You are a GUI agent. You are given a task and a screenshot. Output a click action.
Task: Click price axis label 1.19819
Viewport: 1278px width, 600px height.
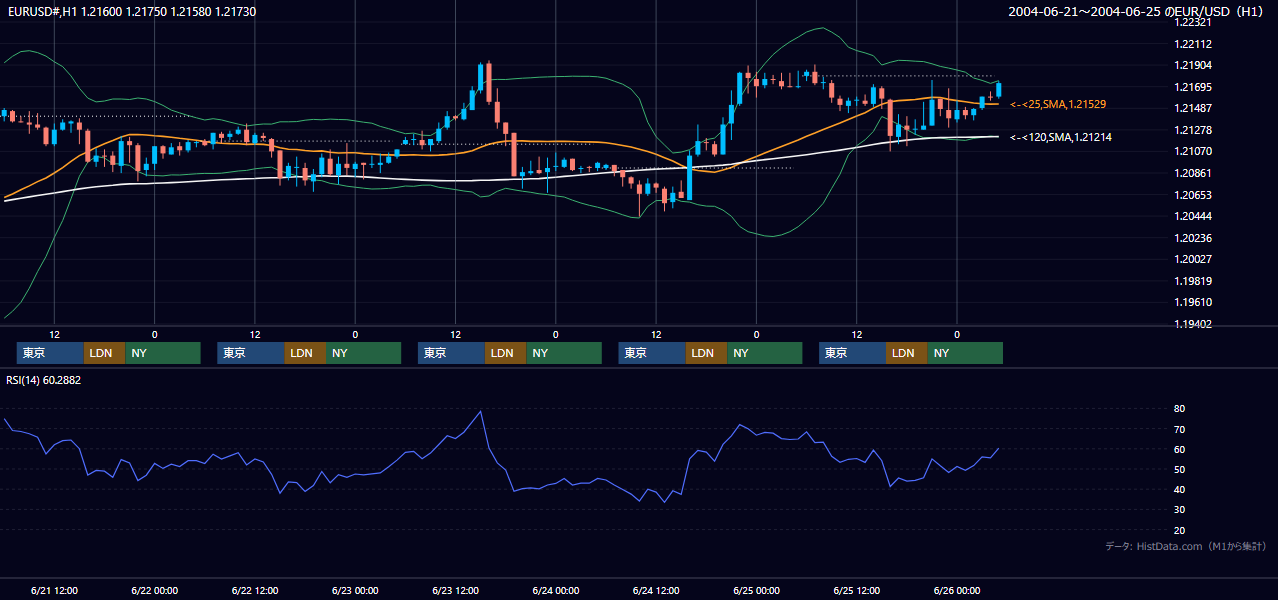pyautogui.click(x=1194, y=281)
